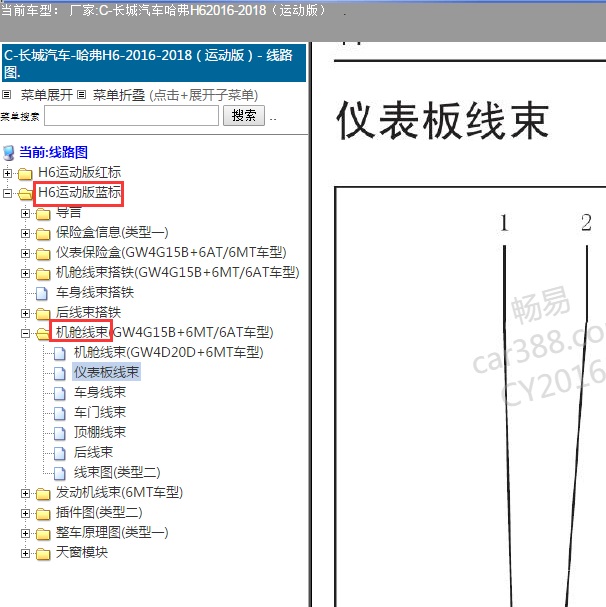The width and height of the screenshot is (606, 607).
Task: Click open folder icon of H6运动版蓝标
Action: pos(25,194)
